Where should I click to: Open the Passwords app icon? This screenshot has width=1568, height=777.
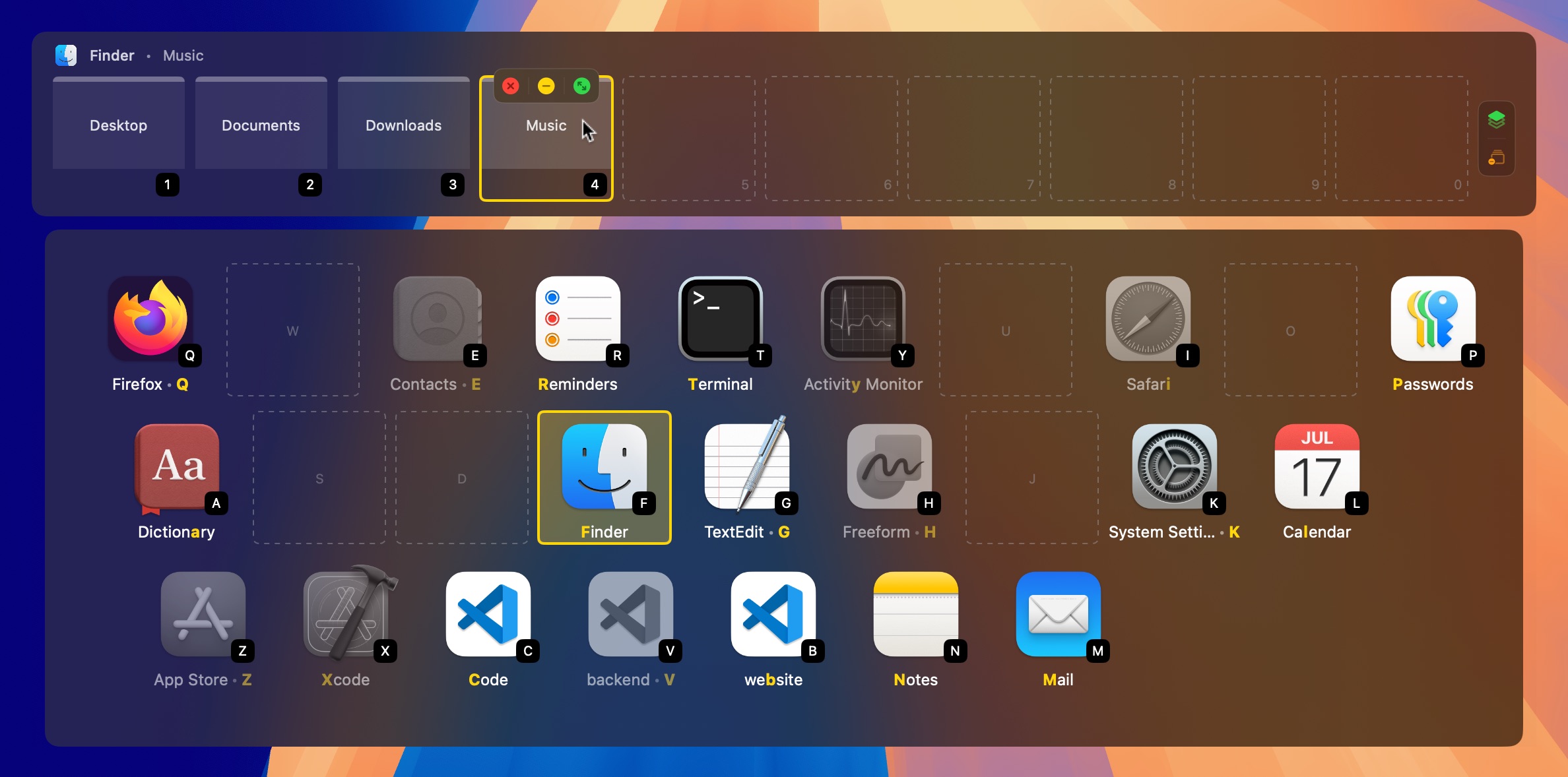pos(1433,318)
